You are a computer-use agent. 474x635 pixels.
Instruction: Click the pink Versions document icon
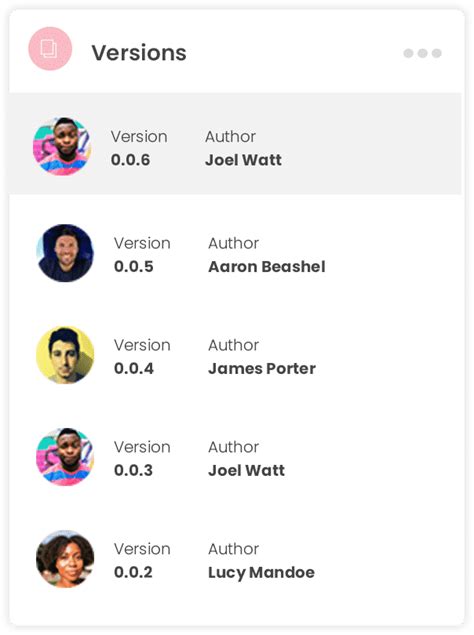[x=50, y=49]
